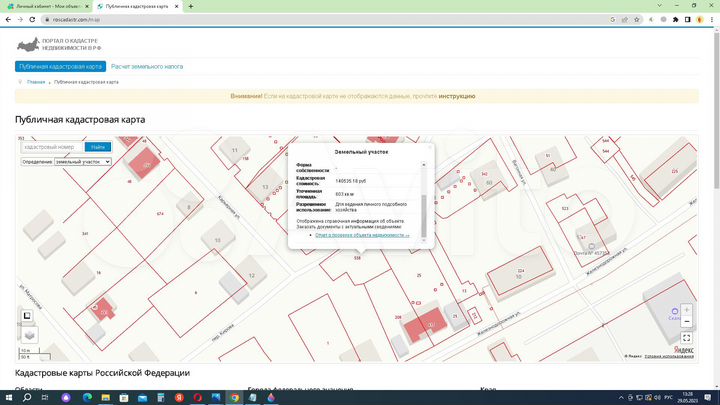Zoom in the cadastral map

tap(686, 310)
